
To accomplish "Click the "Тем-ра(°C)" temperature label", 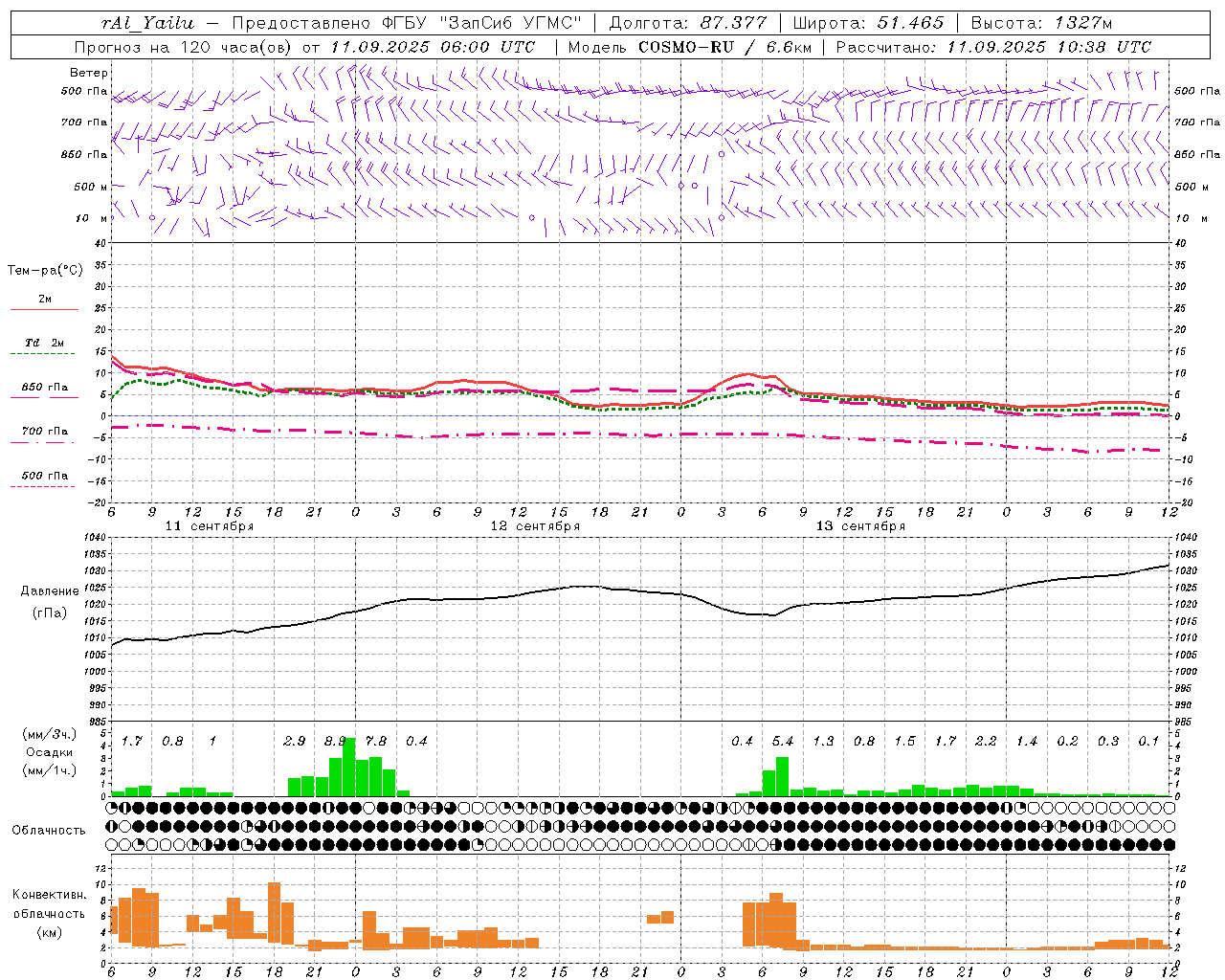I will tap(45, 271).
